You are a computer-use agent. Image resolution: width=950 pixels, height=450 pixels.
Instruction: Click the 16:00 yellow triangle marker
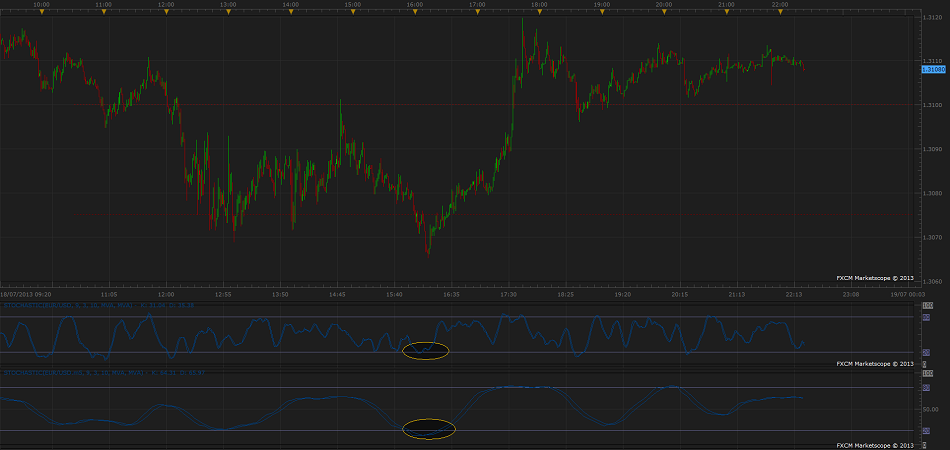click(413, 13)
